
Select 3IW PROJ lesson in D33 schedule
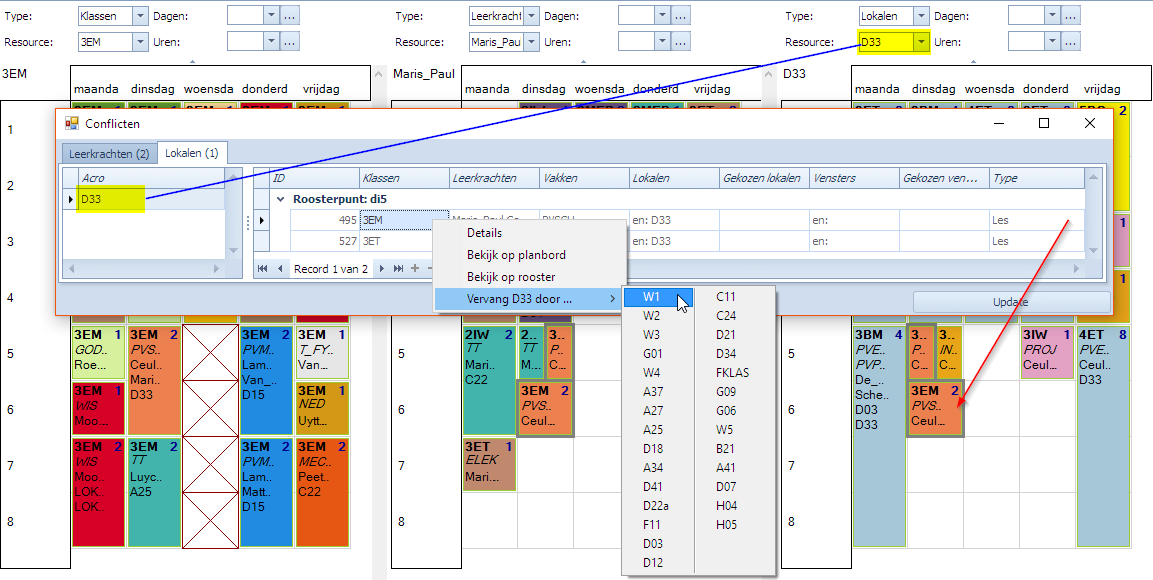[x=1047, y=351]
